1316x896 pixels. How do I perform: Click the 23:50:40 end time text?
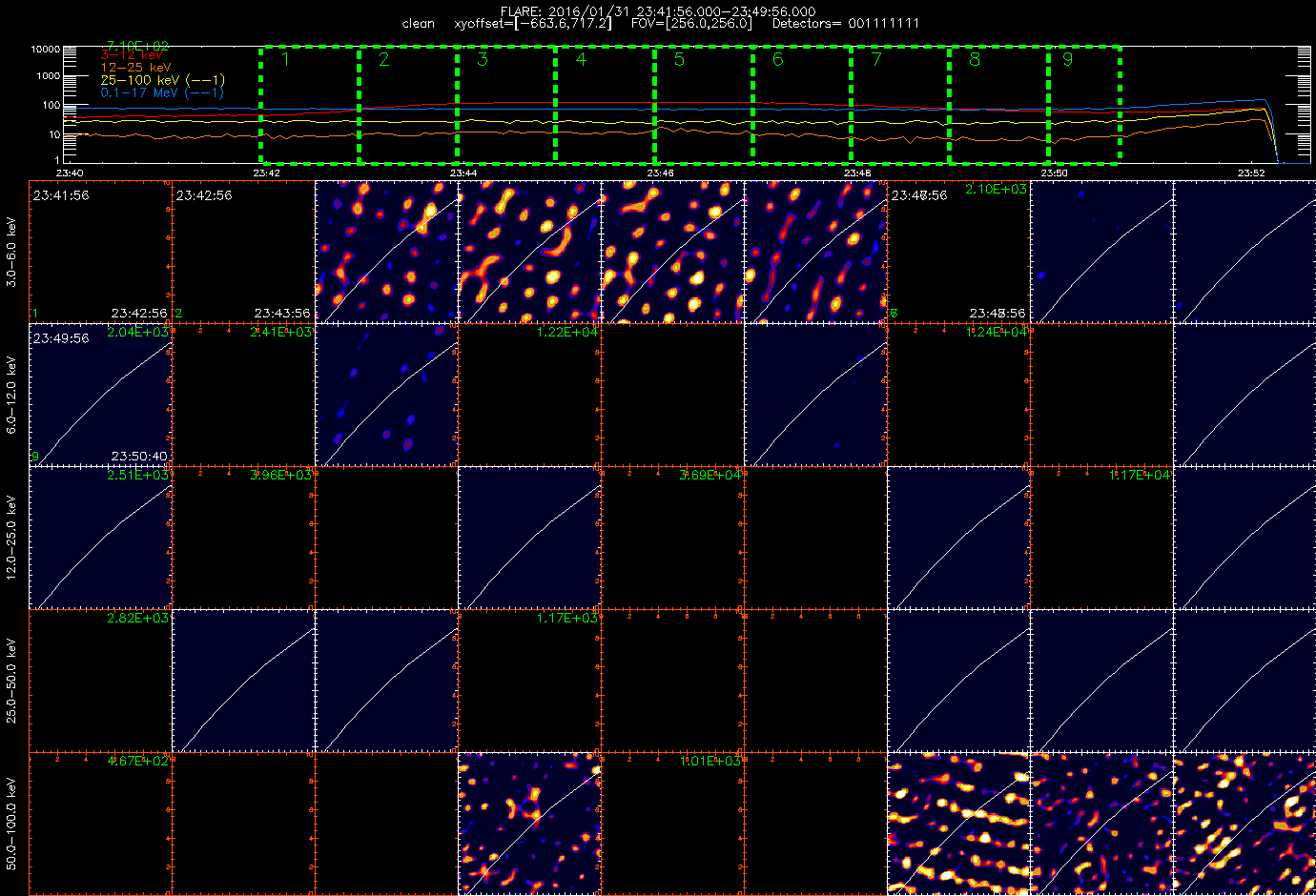tap(139, 457)
